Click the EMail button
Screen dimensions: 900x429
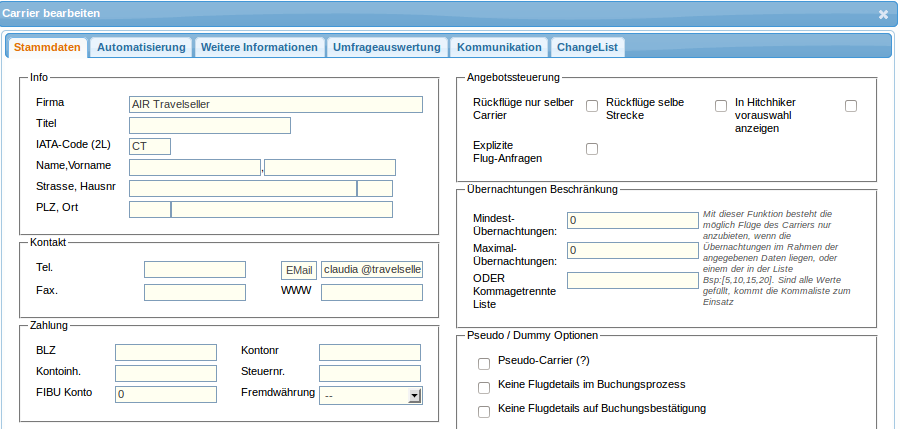pos(299,270)
